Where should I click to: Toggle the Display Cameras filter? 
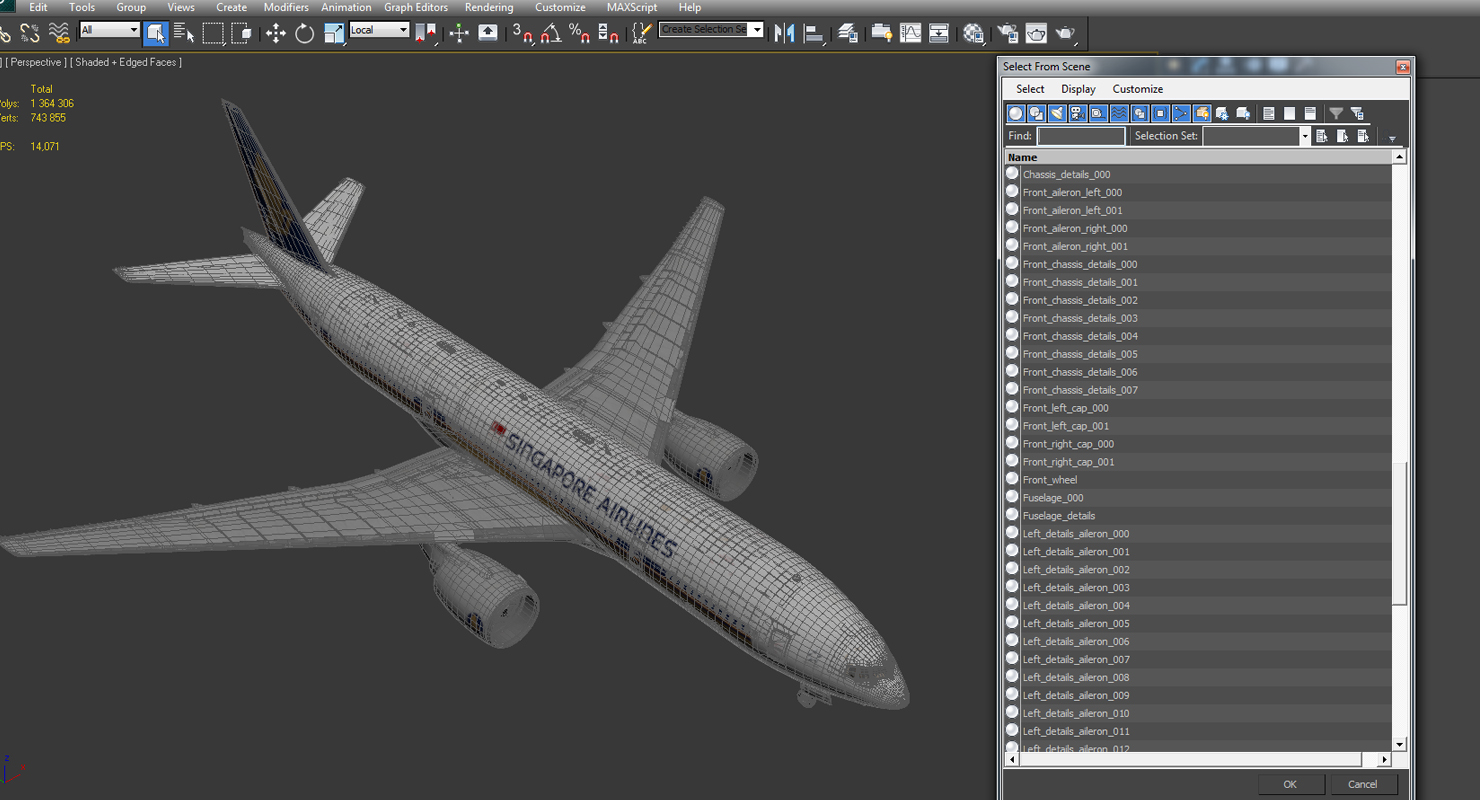coord(1078,113)
